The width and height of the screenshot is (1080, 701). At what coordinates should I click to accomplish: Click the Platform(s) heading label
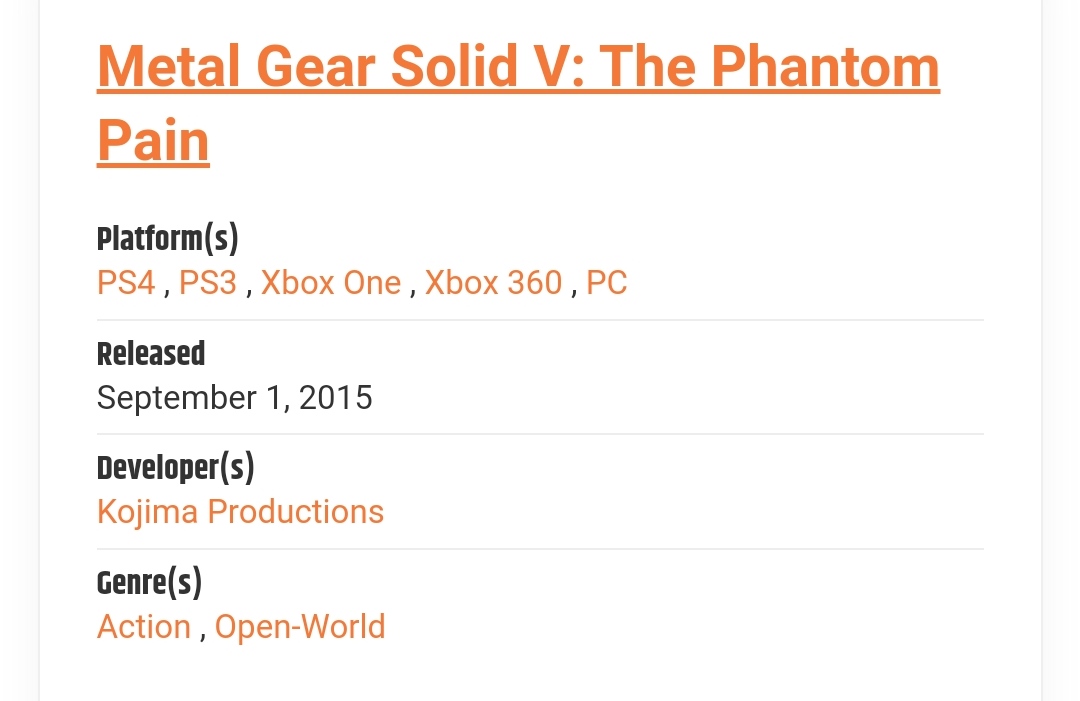167,240
